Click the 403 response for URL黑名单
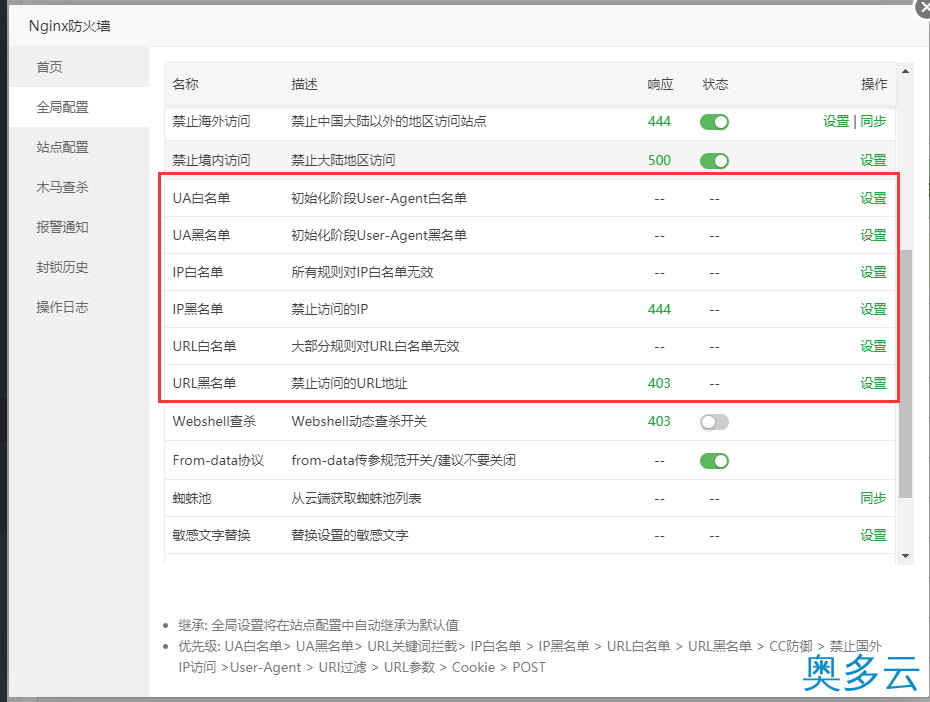The height and width of the screenshot is (702, 930). [x=659, y=383]
